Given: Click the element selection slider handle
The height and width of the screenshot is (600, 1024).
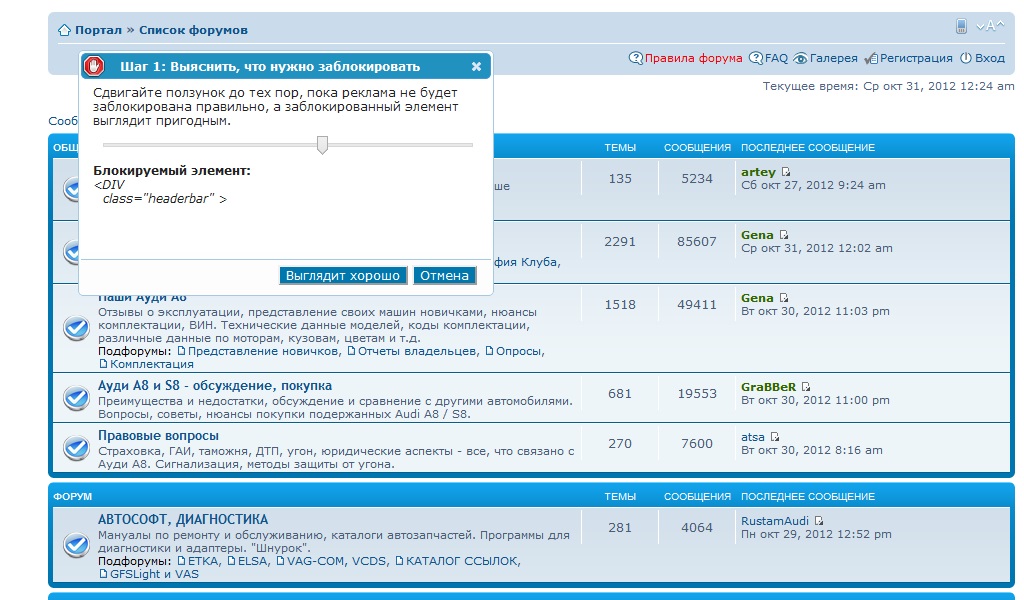Looking at the screenshot, I should (x=322, y=146).
